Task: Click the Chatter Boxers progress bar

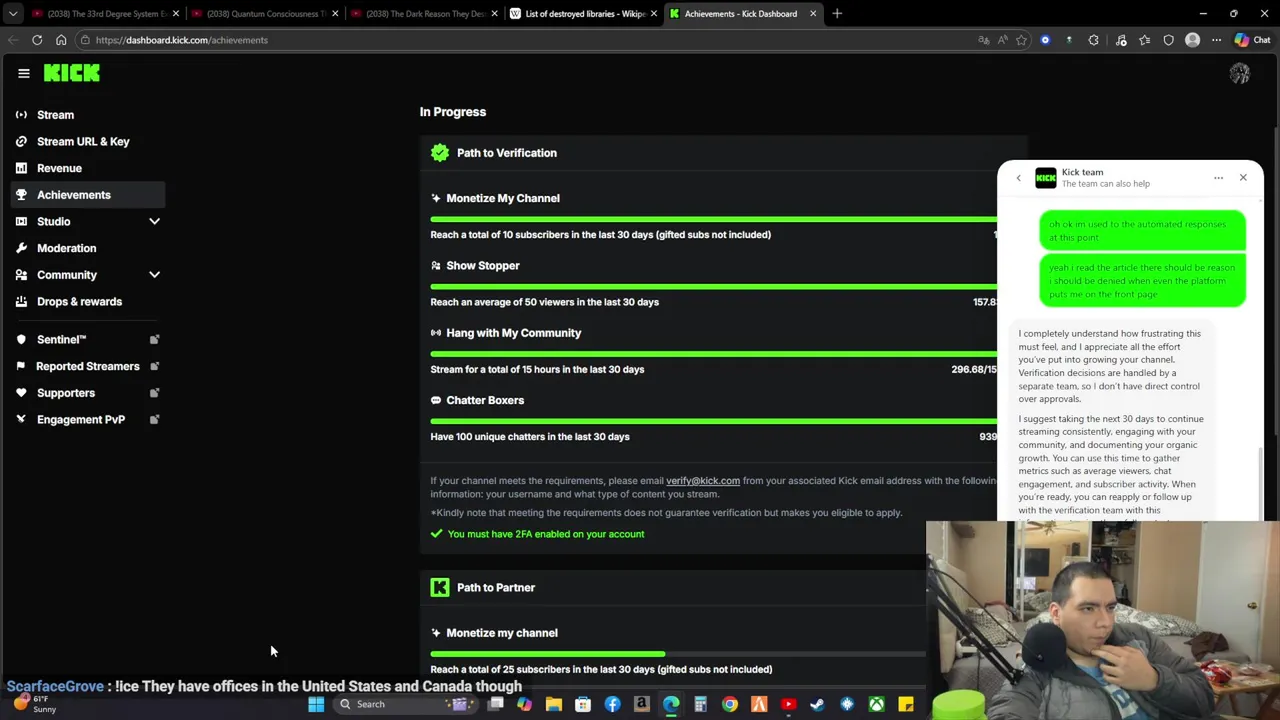Action: click(714, 421)
